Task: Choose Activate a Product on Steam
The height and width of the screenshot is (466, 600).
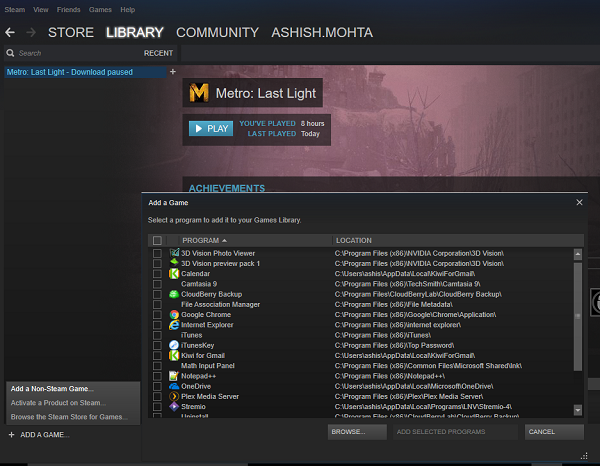Action: tap(58, 403)
